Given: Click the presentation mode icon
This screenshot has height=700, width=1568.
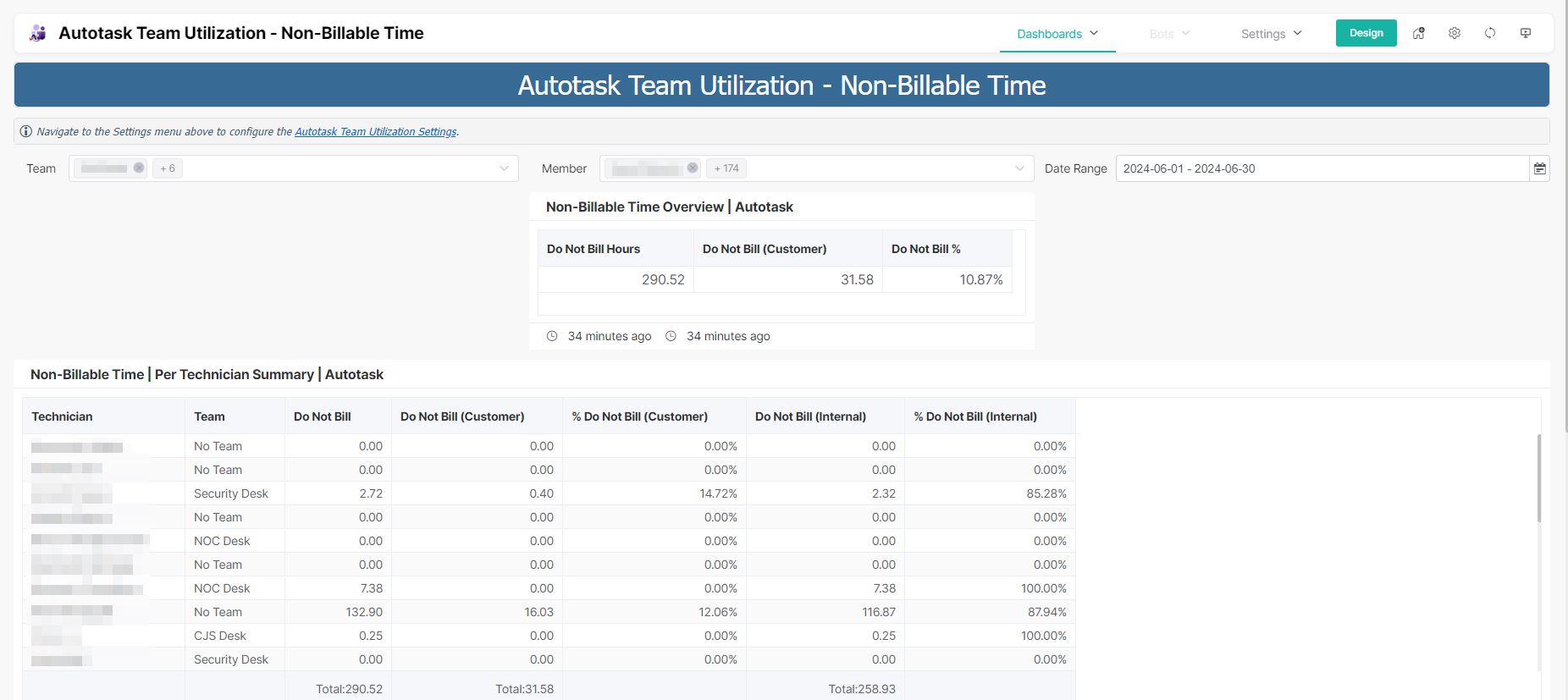Looking at the screenshot, I should [1526, 33].
